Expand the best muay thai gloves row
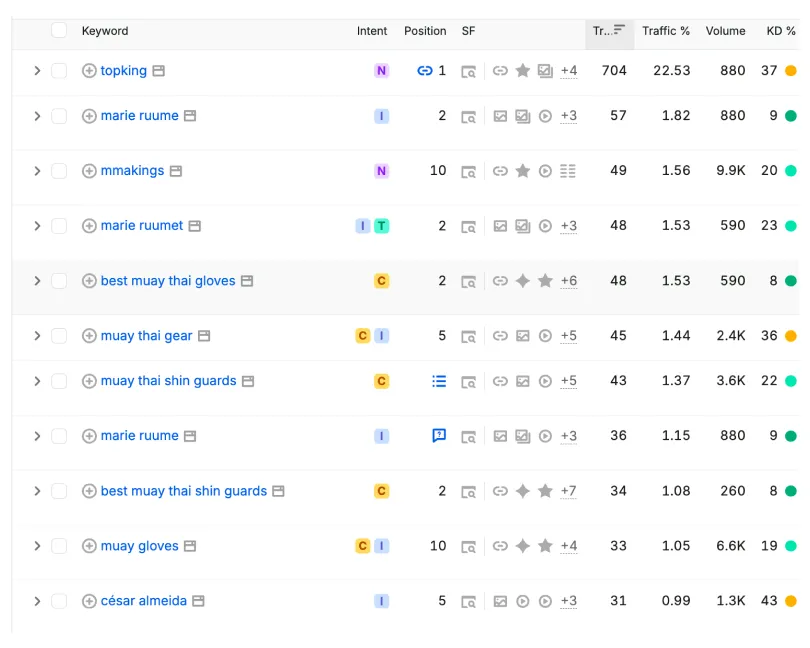The width and height of the screenshot is (810, 648). click(37, 281)
